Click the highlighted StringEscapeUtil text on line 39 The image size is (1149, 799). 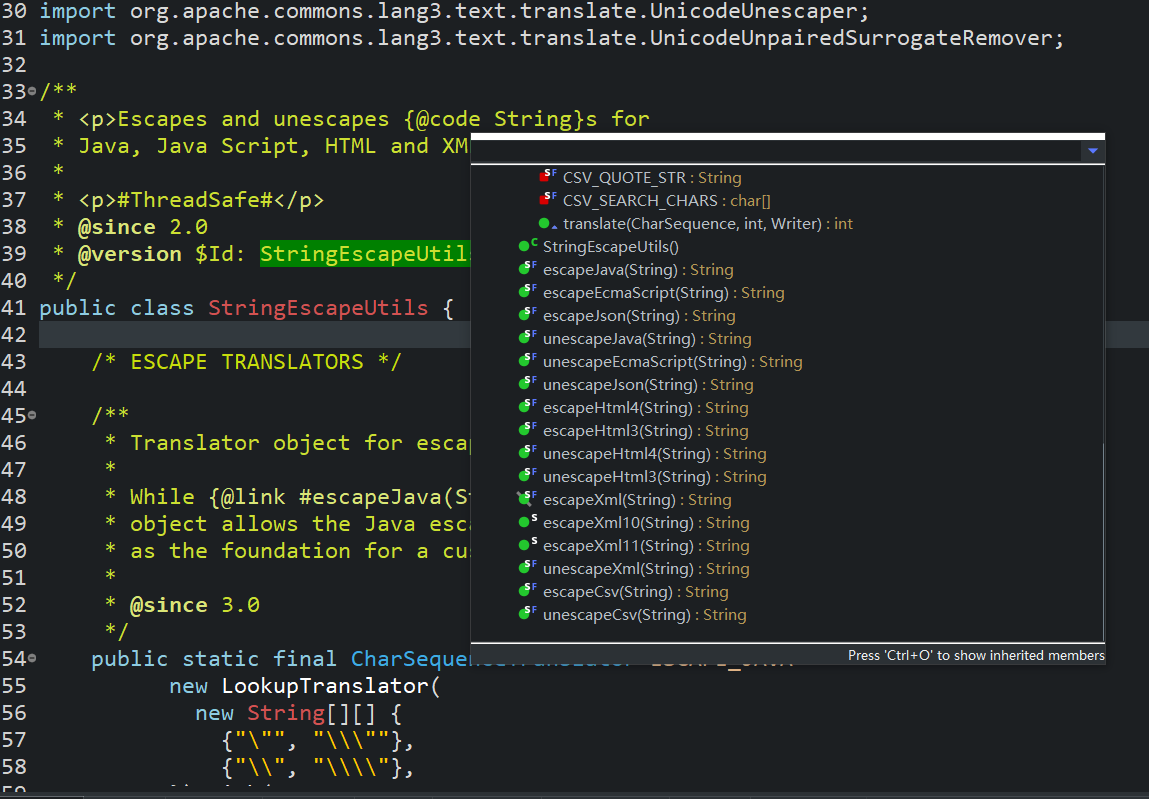(364, 254)
